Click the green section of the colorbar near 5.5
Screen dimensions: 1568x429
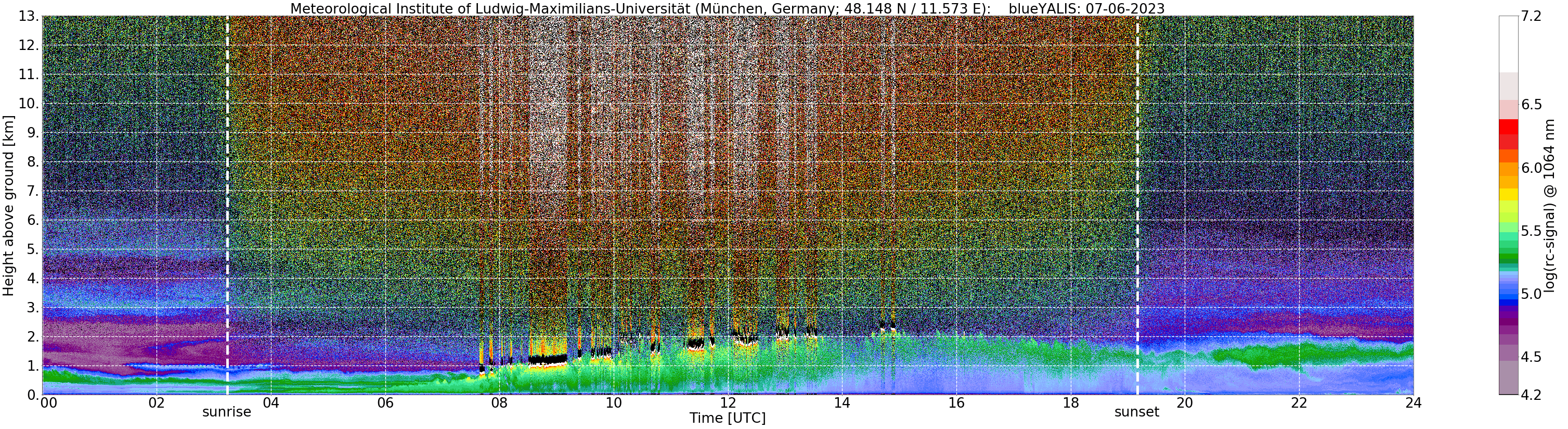click(x=1508, y=235)
